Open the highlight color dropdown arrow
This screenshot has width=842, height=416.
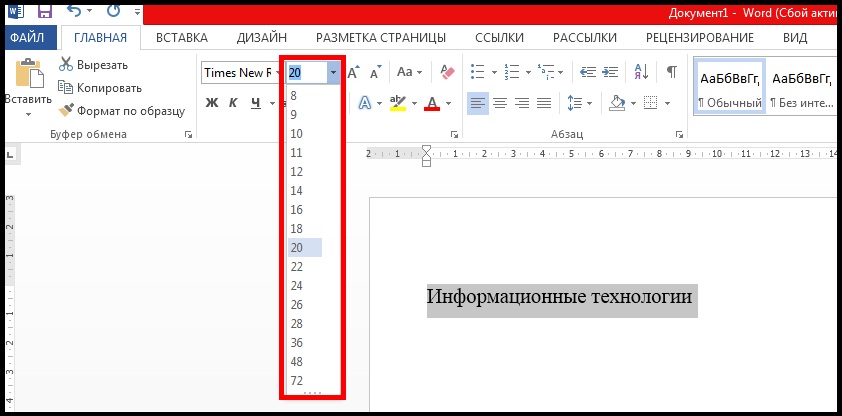point(415,103)
